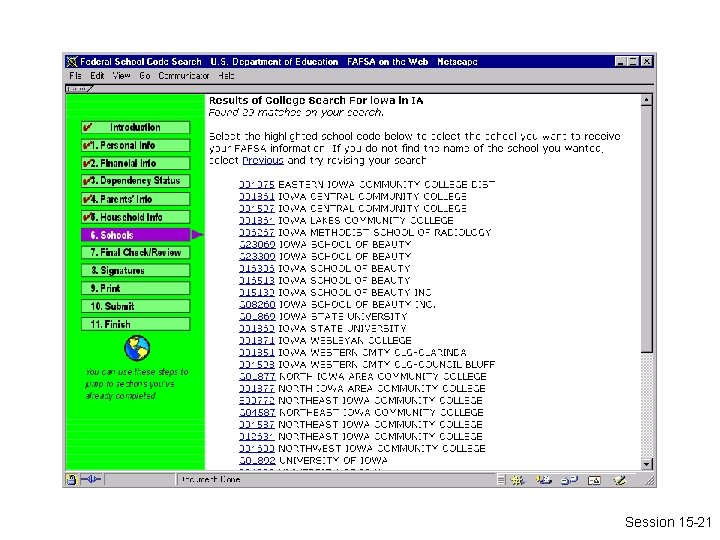Click the sidebar hint about jumping to sections

tap(137, 384)
